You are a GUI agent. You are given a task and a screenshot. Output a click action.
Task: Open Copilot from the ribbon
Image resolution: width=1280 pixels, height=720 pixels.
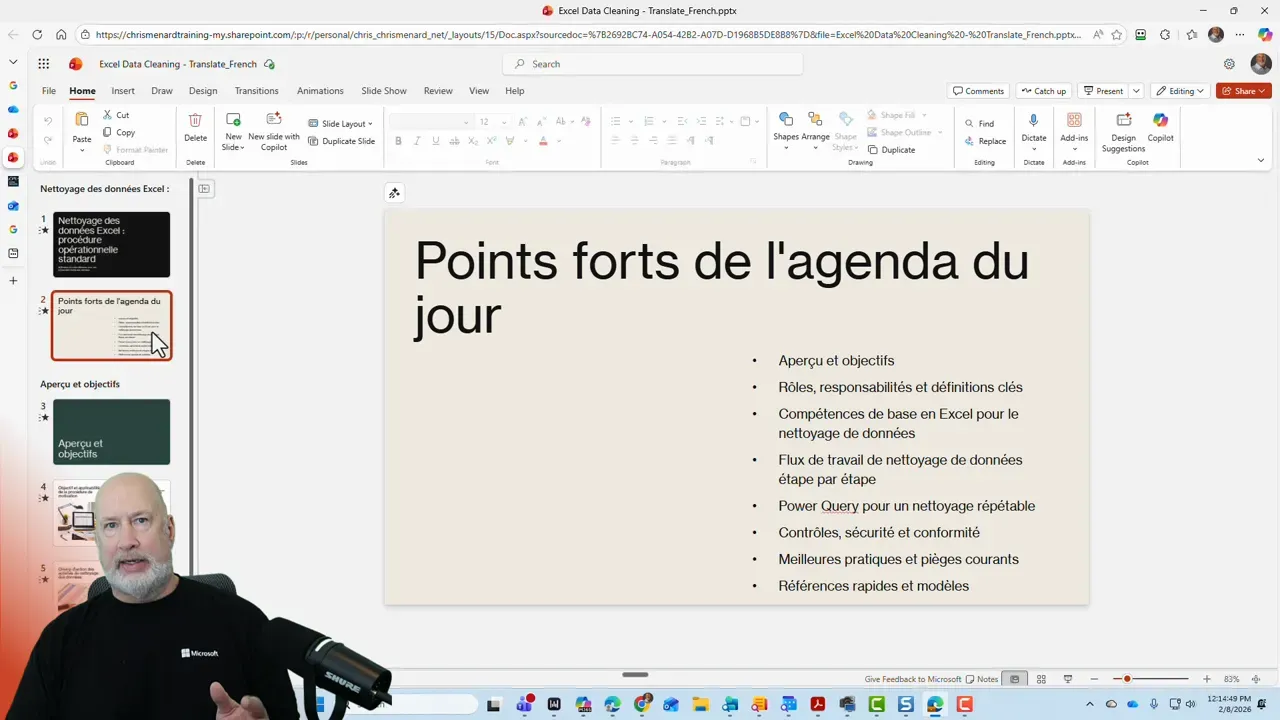pos(1160,130)
